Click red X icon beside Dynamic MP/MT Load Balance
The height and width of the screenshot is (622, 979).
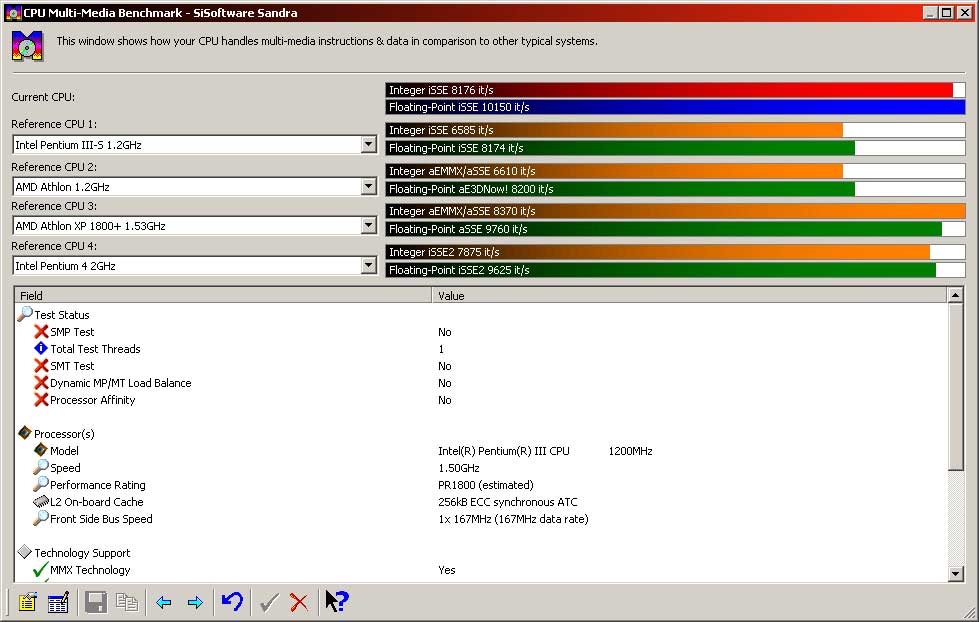coord(41,382)
